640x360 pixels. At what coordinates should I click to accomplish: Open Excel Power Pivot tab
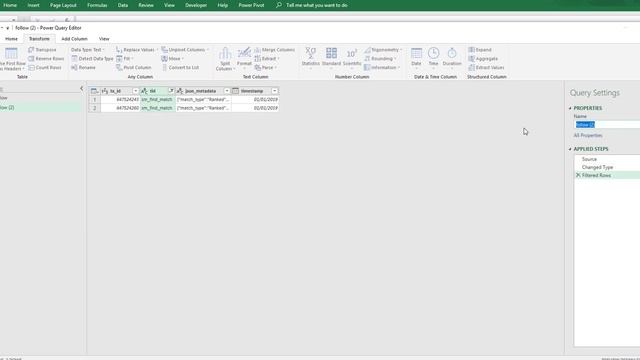[251, 5]
